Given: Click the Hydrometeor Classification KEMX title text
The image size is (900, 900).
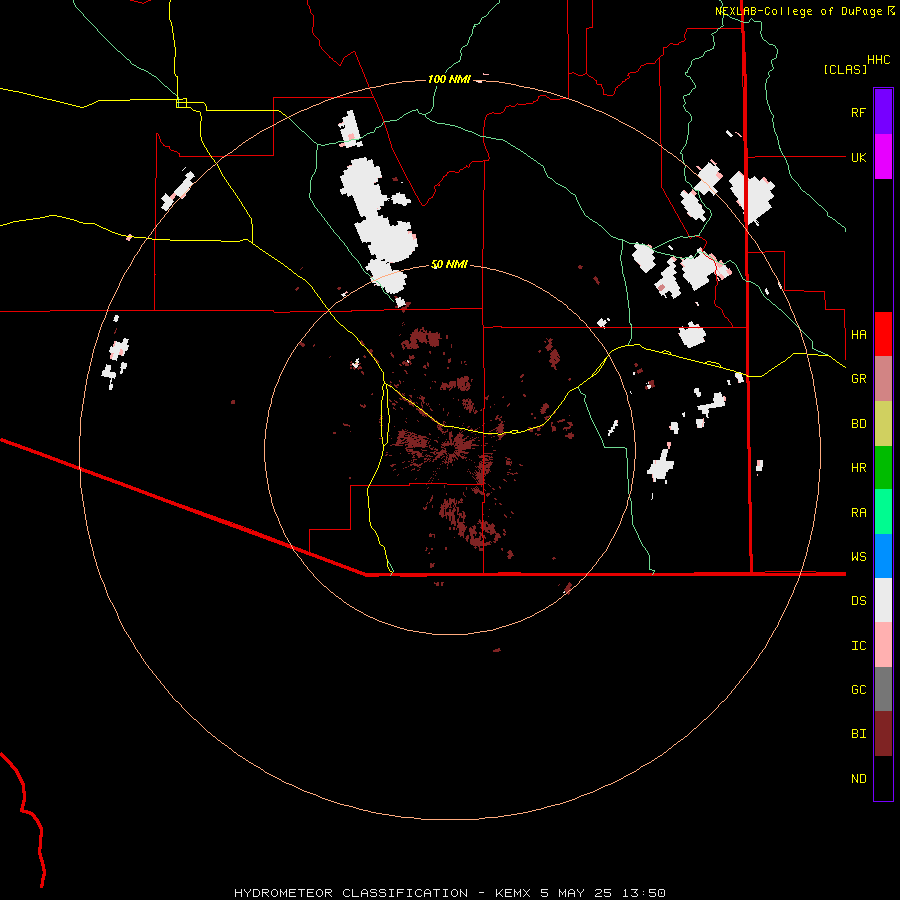Looking at the screenshot, I should pos(449,893).
